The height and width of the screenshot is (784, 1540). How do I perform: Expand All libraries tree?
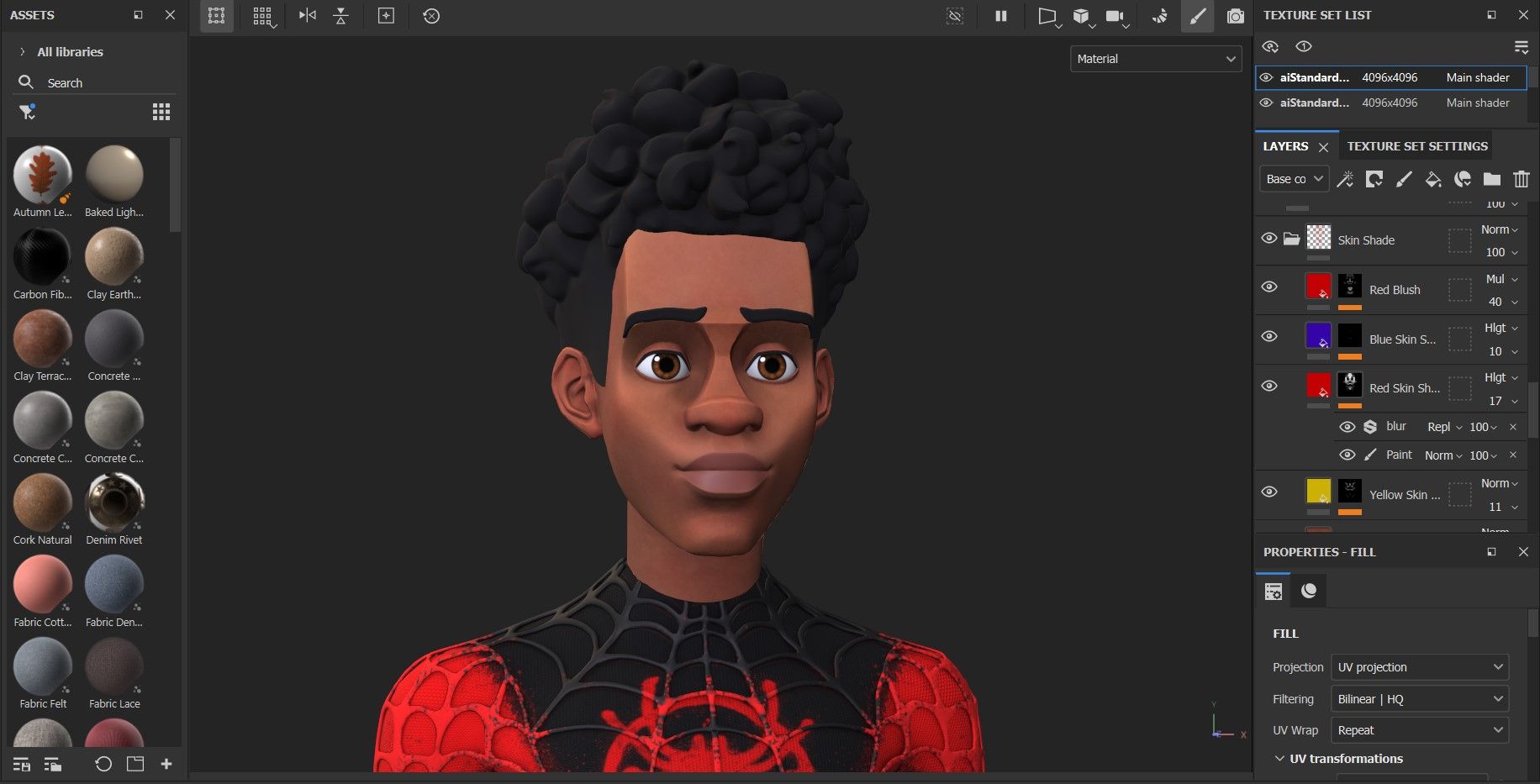[22, 52]
